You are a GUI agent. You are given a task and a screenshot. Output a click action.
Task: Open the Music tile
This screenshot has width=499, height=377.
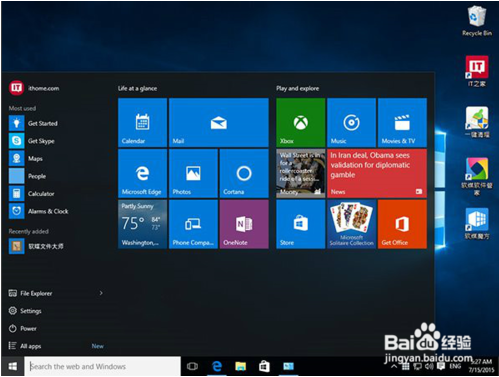(352, 122)
